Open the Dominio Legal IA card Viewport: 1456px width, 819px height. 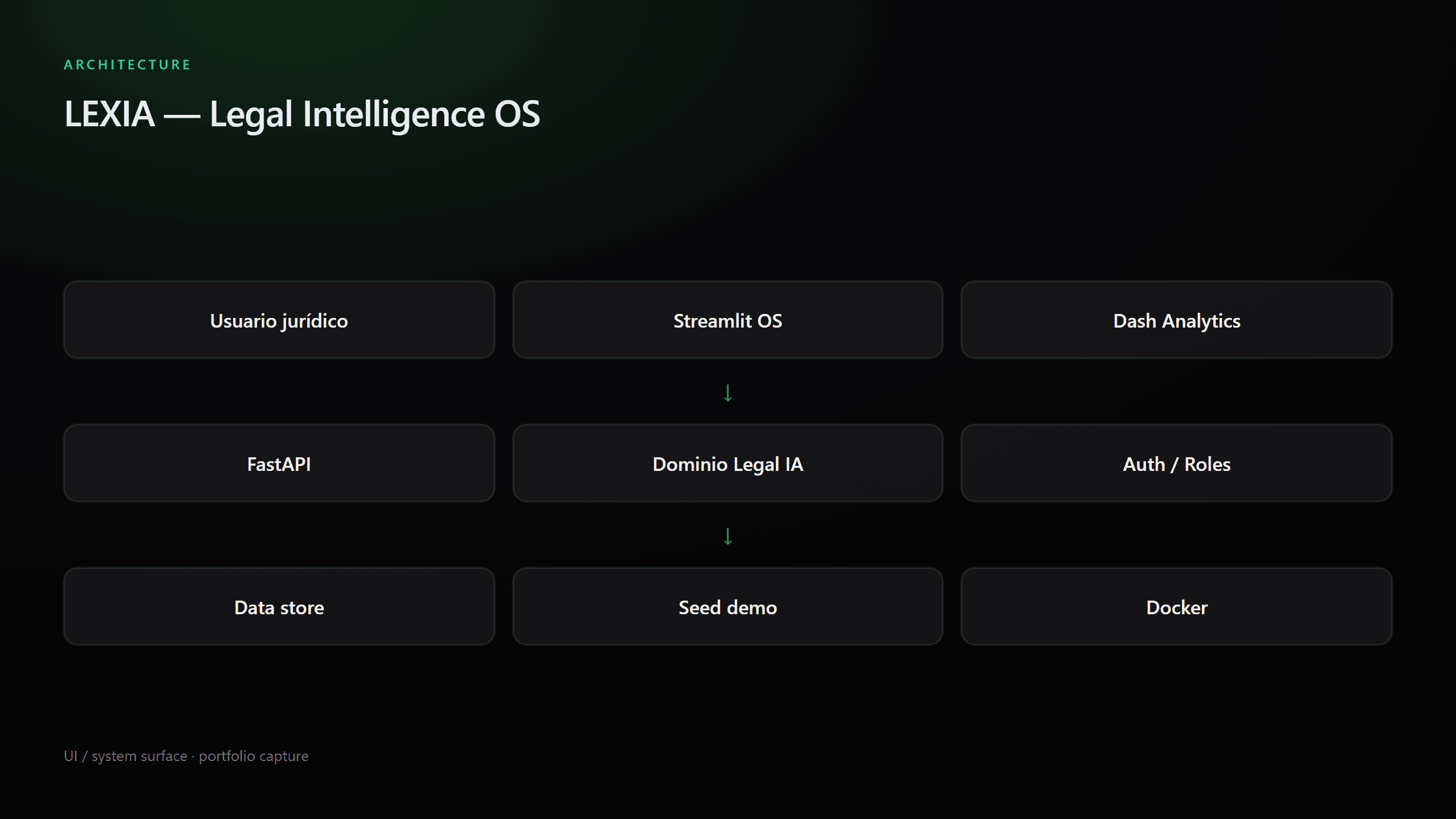(x=727, y=464)
